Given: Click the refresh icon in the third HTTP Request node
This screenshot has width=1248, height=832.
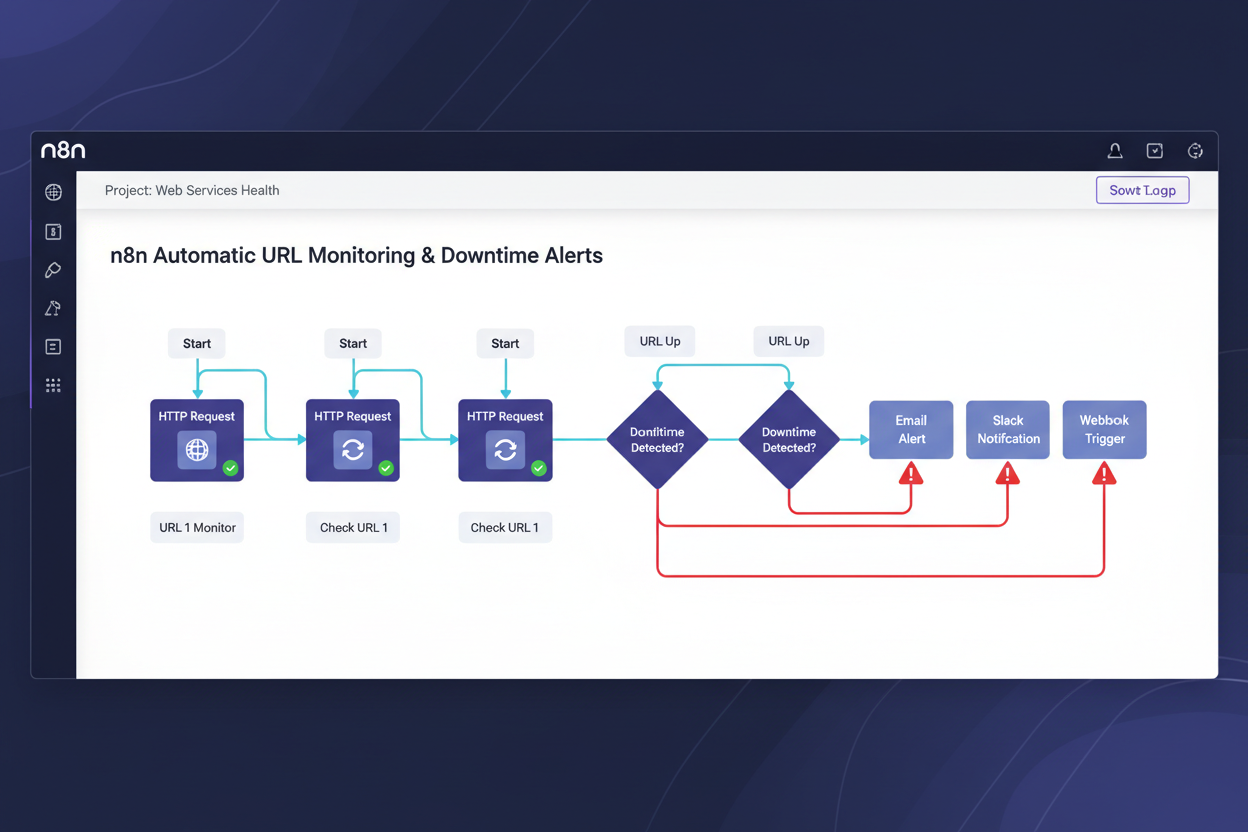Looking at the screenshot, I should [505, 450].
